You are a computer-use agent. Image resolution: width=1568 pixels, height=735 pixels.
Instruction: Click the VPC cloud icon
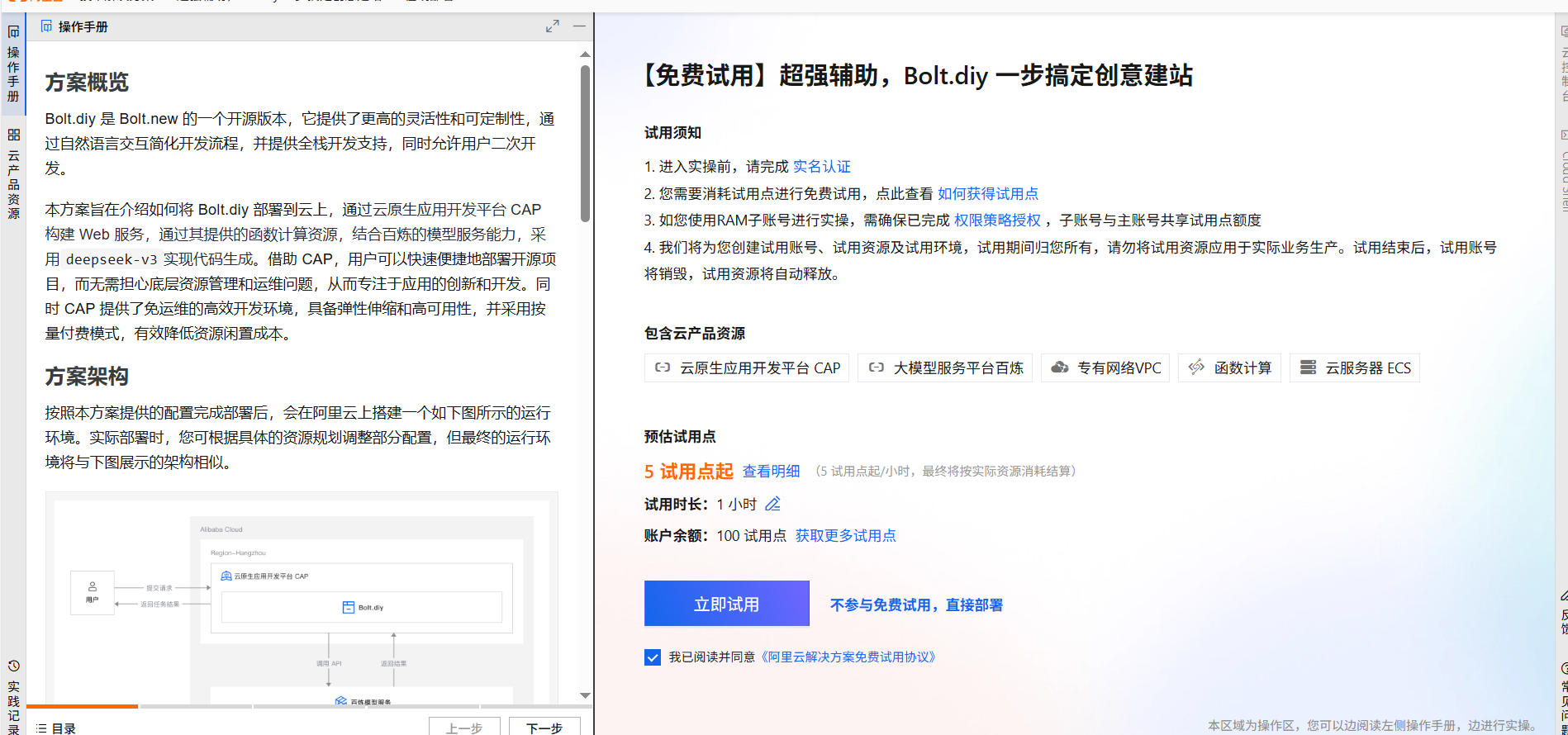(1060, 367)
